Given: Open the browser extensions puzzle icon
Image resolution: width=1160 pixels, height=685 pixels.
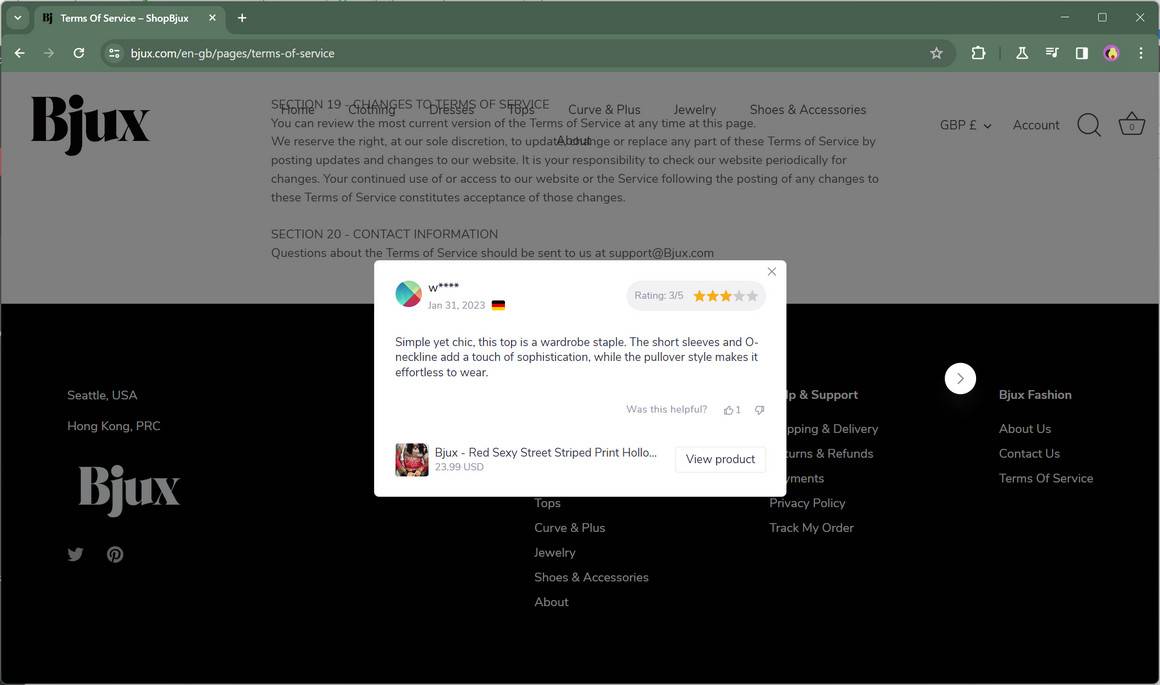Looking at the screenshot, I should point(978,53).
